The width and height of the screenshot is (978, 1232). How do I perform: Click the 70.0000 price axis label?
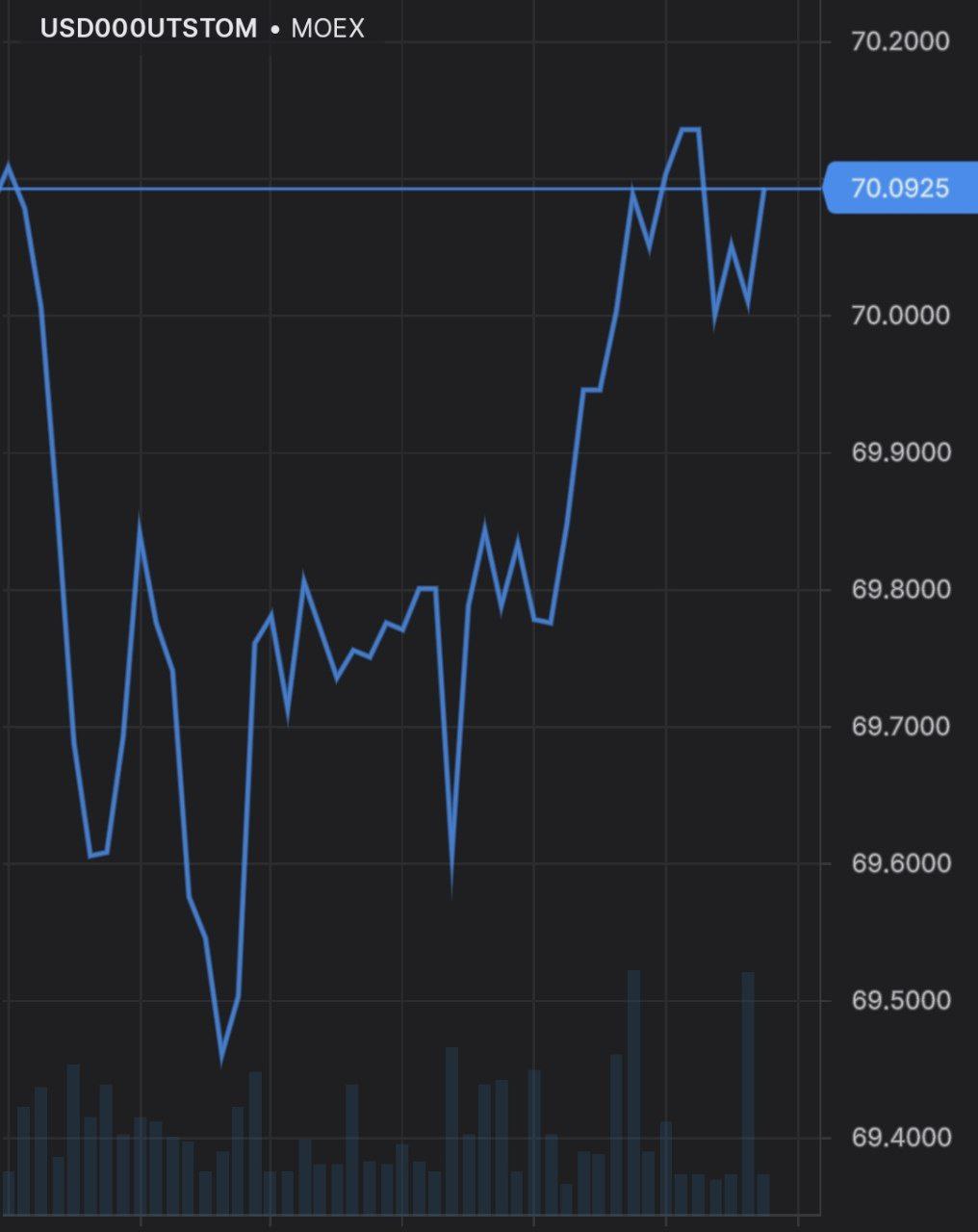click(x=900, y=316)
